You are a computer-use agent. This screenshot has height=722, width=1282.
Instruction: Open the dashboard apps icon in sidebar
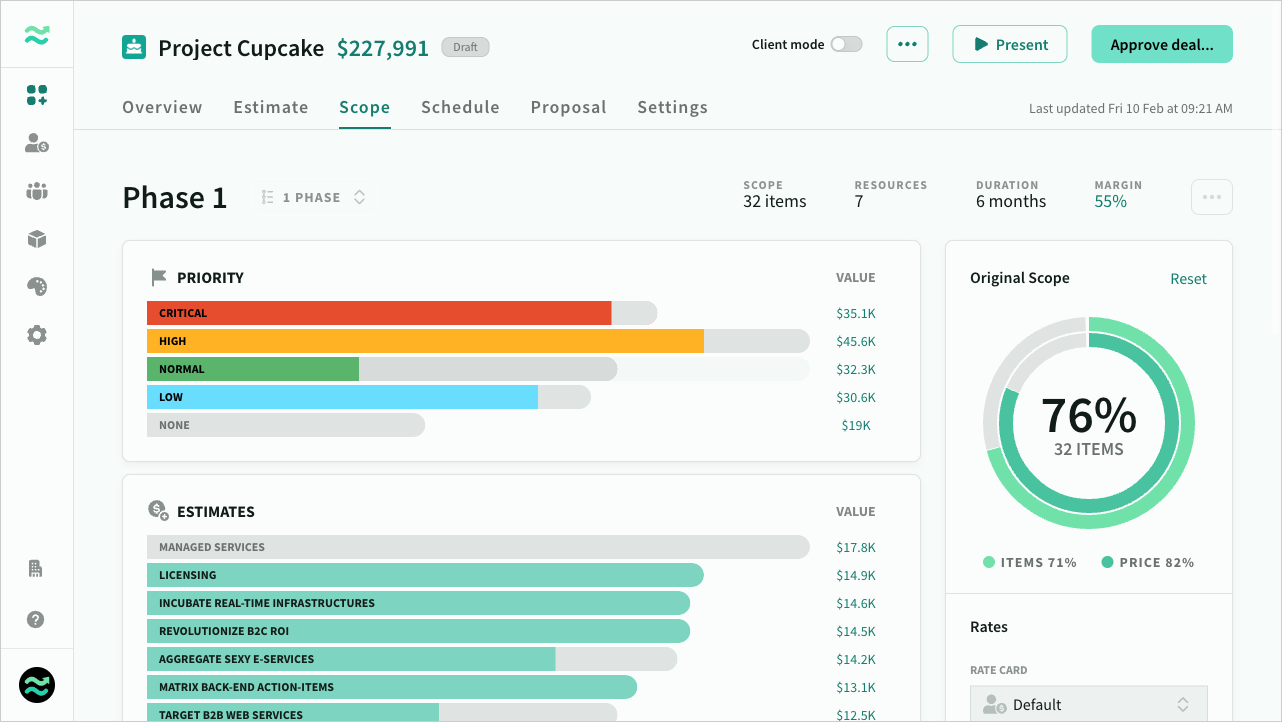coord(37,96)
